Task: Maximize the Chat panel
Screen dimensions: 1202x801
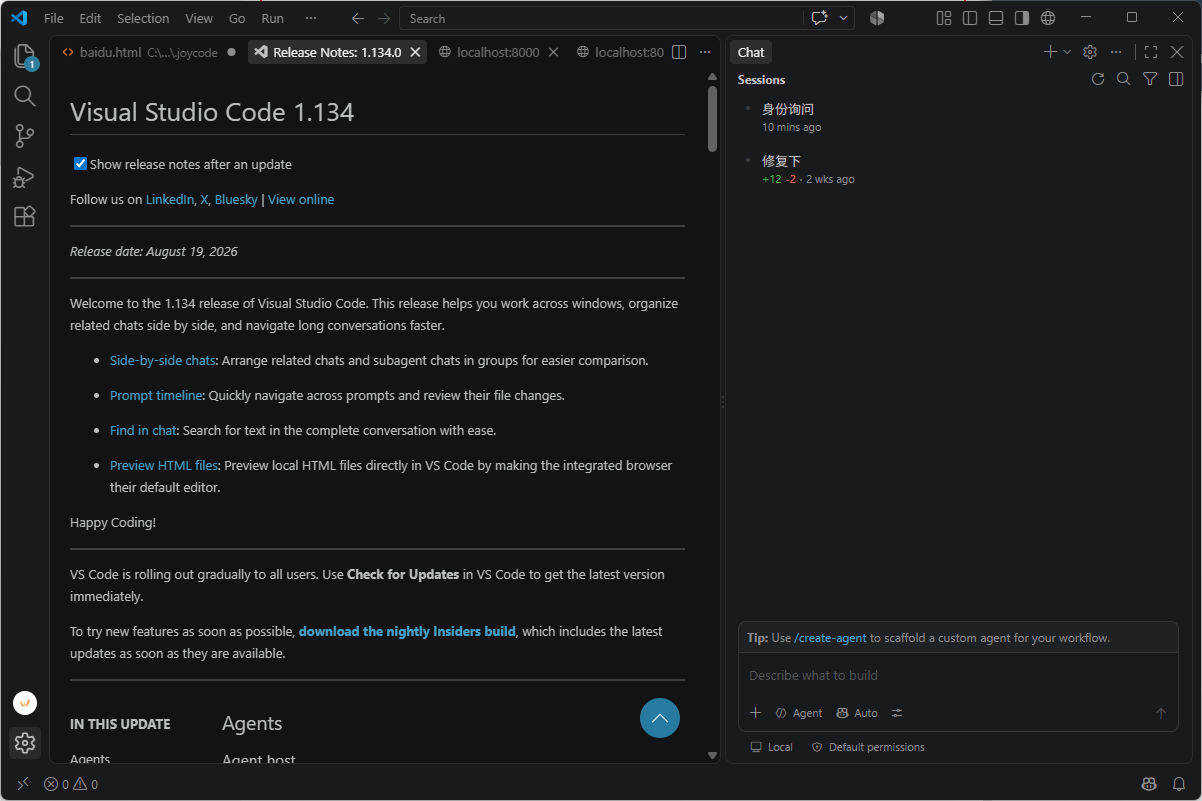Action: click(x=1151, y=52)
